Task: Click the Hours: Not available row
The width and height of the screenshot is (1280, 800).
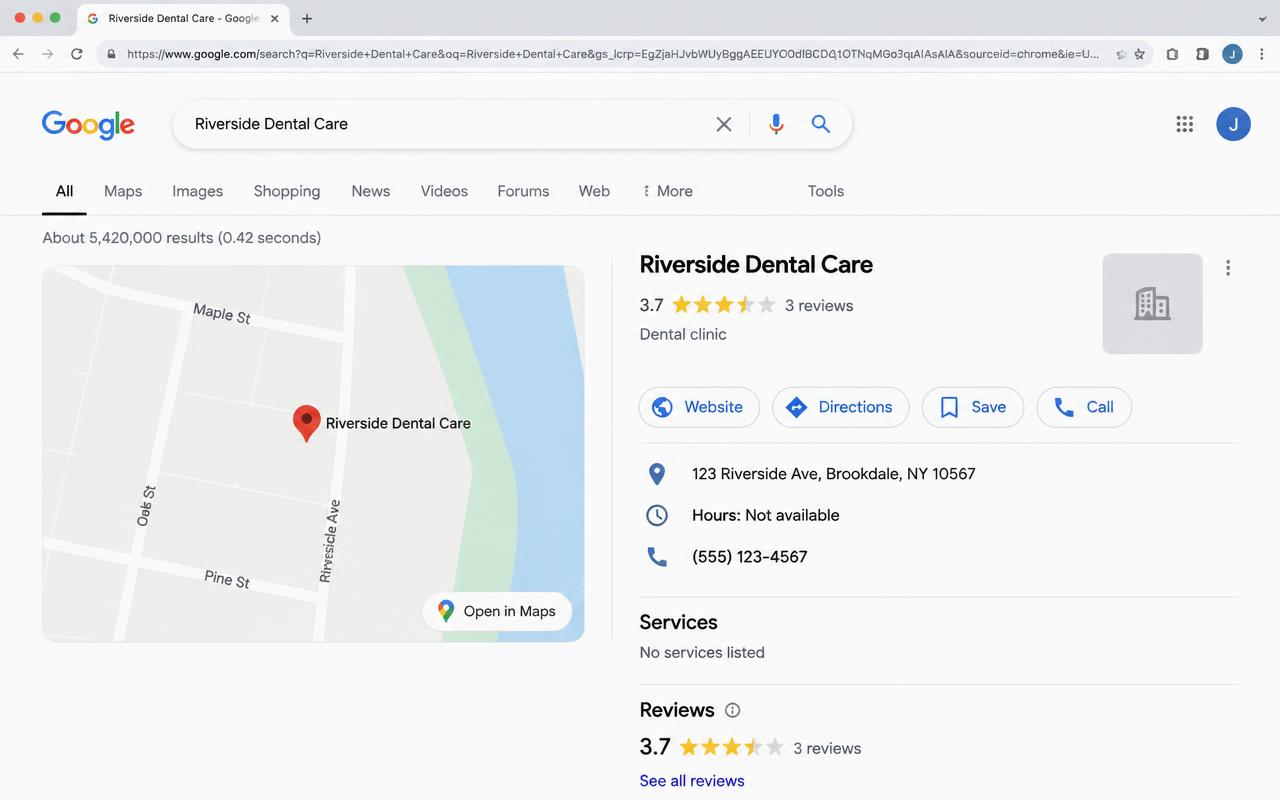Action: coord(766,515)
